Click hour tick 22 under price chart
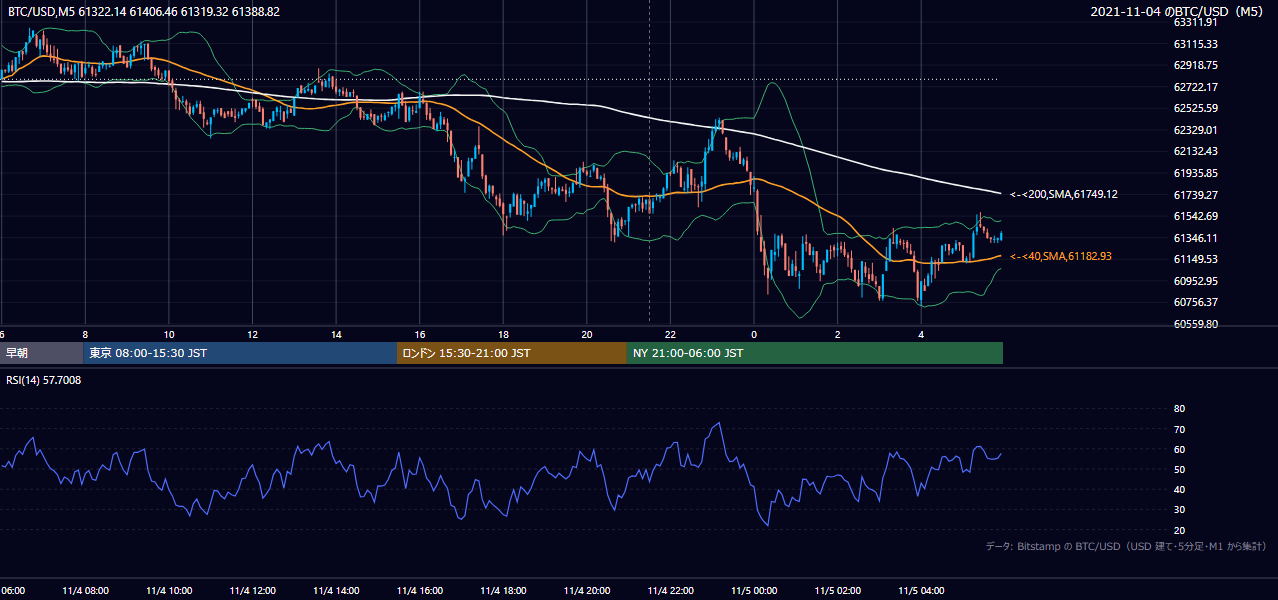This screenshot has width=1278, height=600. pos(670,335)
